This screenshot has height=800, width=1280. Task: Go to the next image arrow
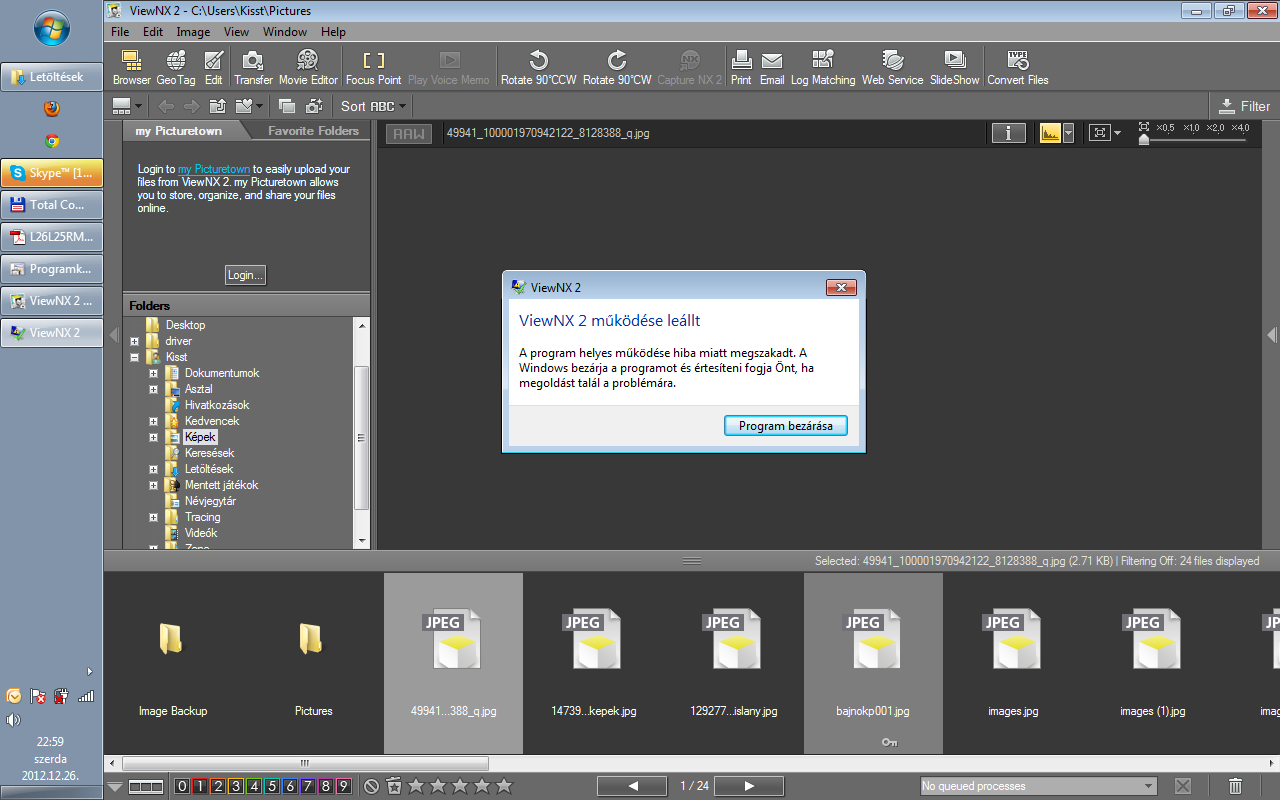pyautogui.click(x=750, y=786)
